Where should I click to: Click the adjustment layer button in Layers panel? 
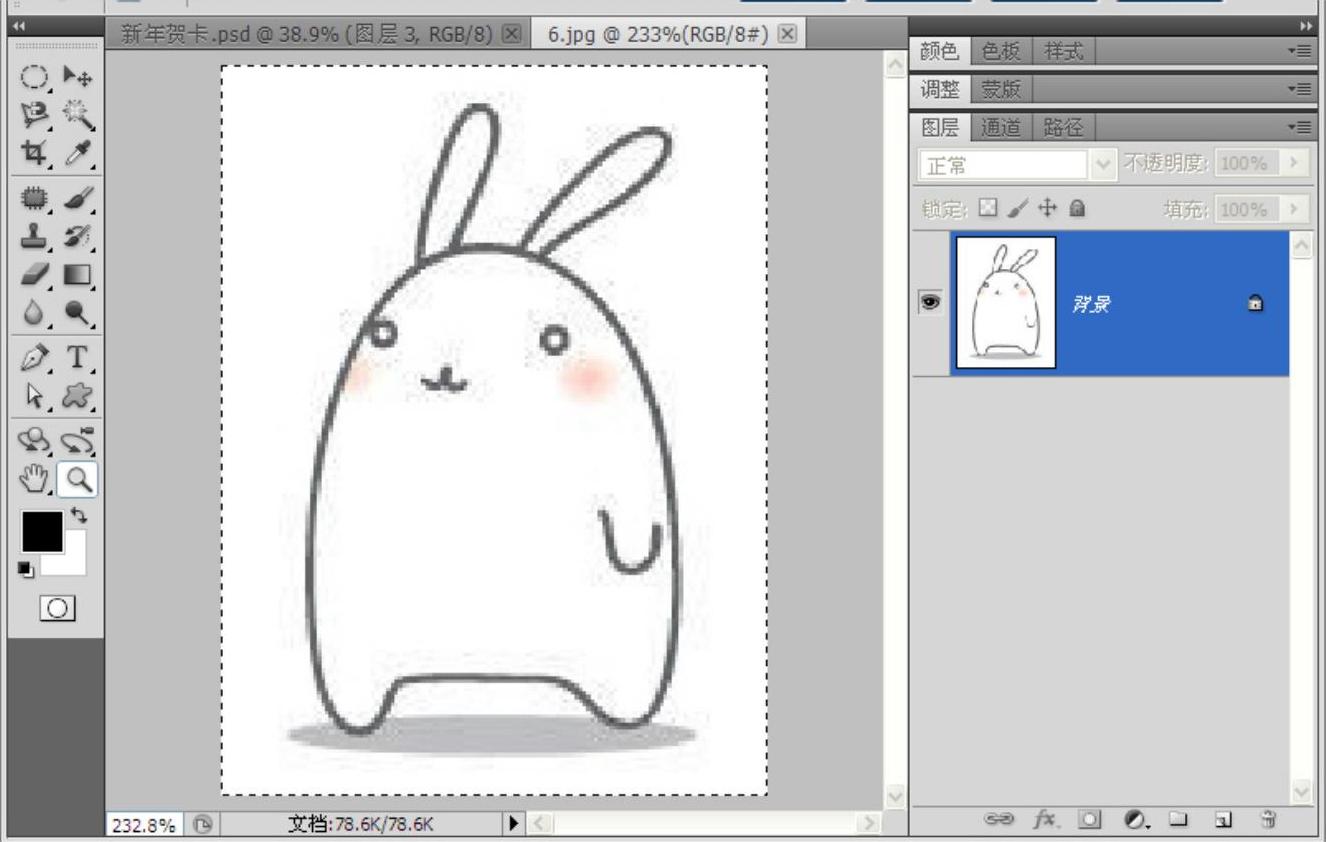coord(1135,820)
